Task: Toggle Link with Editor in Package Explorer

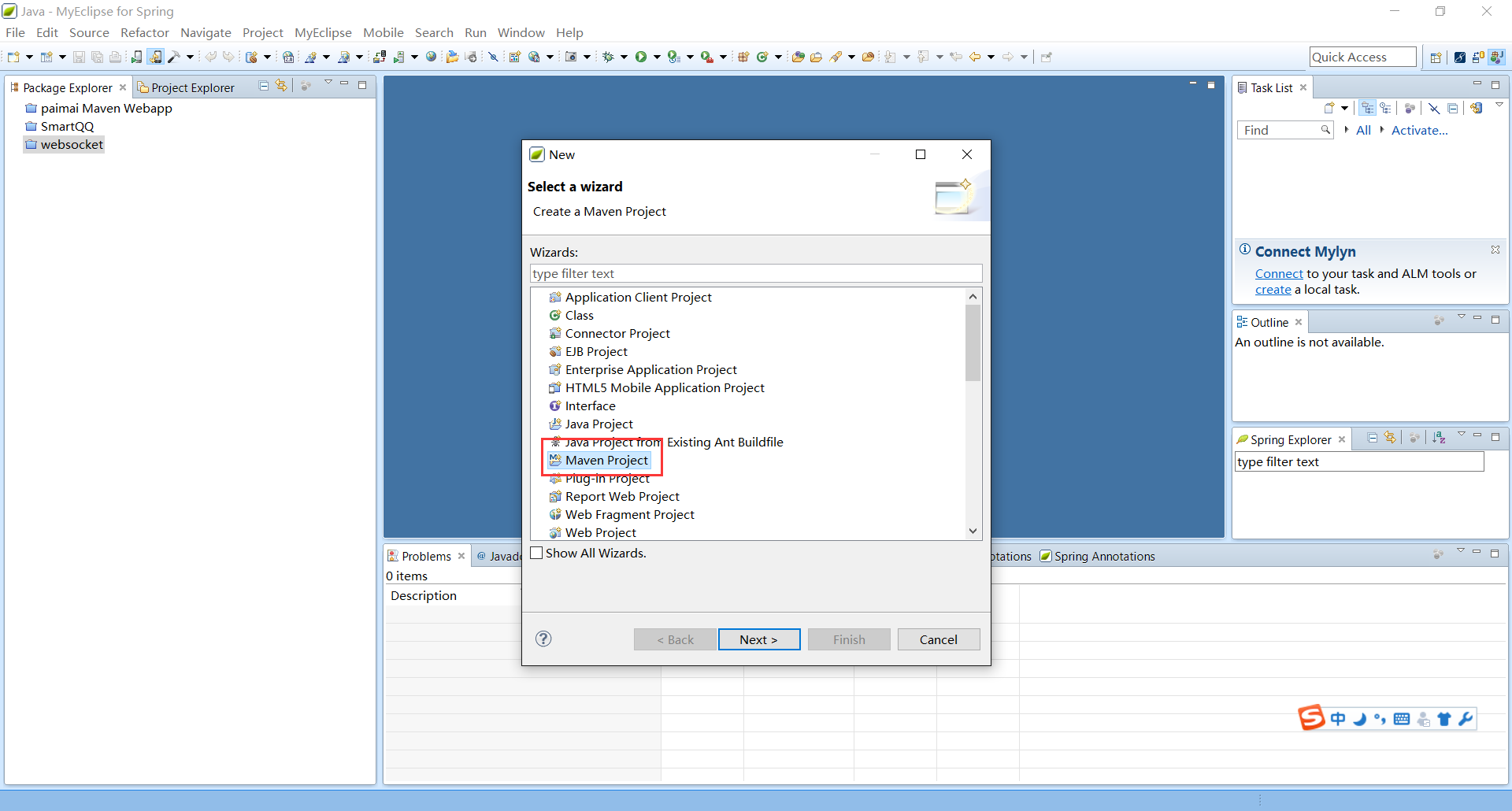Action: (281, 86)
